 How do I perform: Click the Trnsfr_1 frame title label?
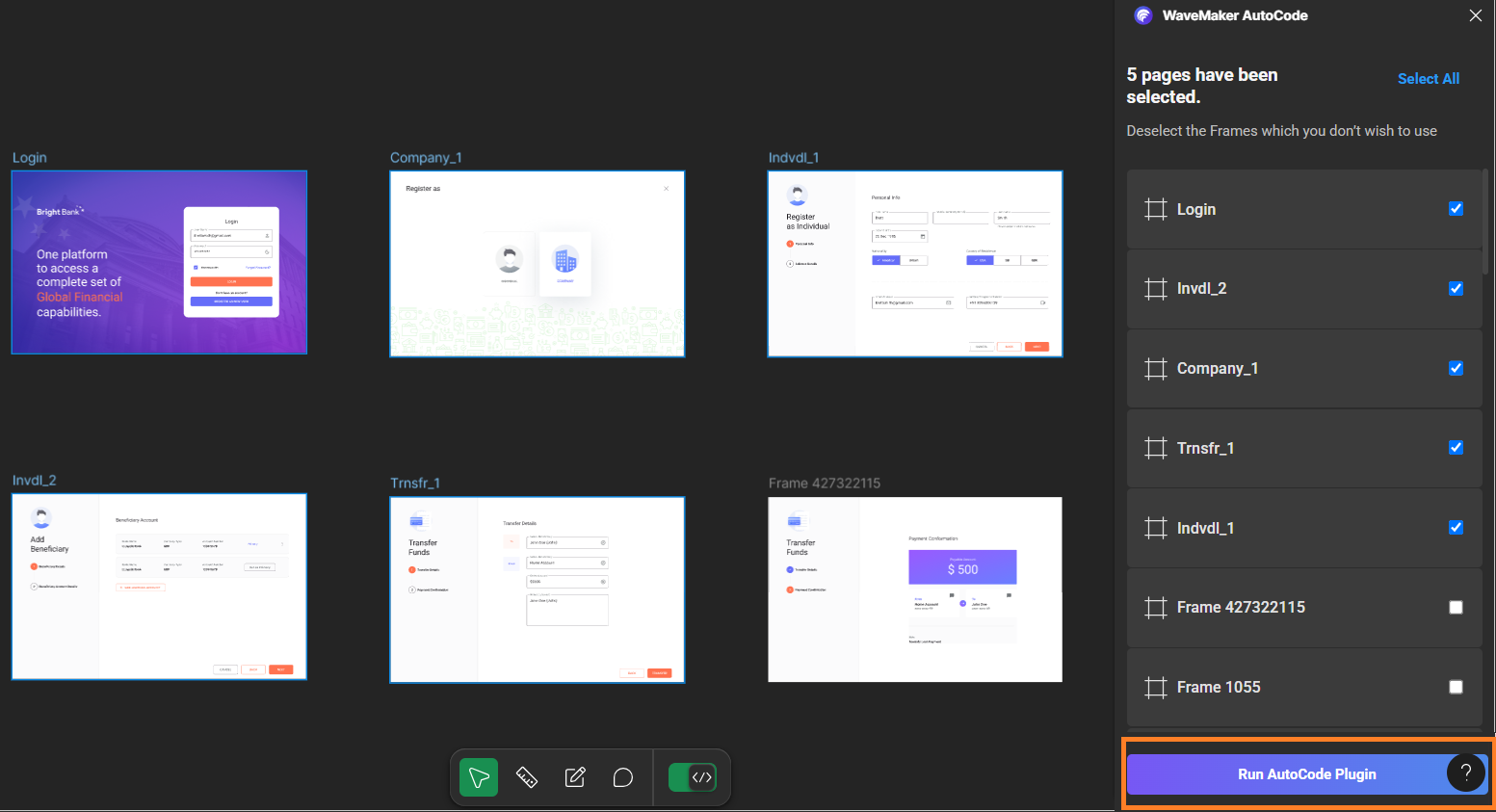pyautogui.click(x=415, y=483)
